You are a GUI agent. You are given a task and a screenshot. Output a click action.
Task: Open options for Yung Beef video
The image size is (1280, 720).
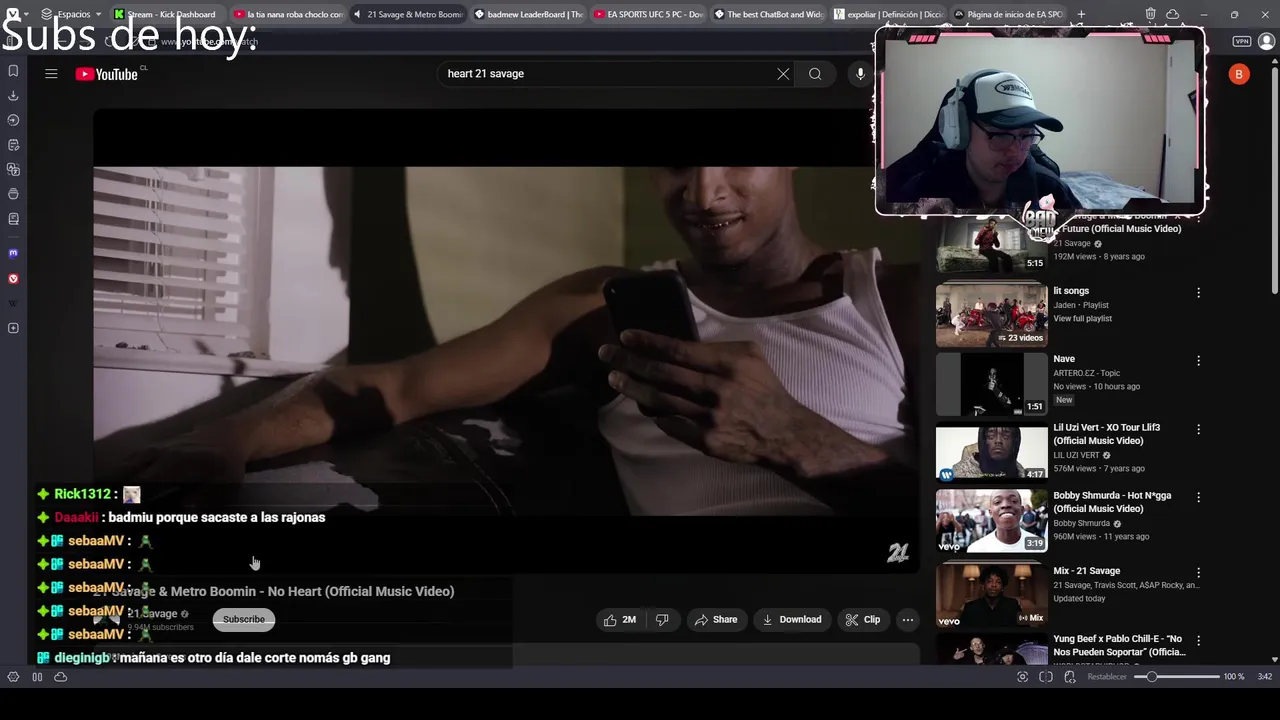coord(1198,641)
